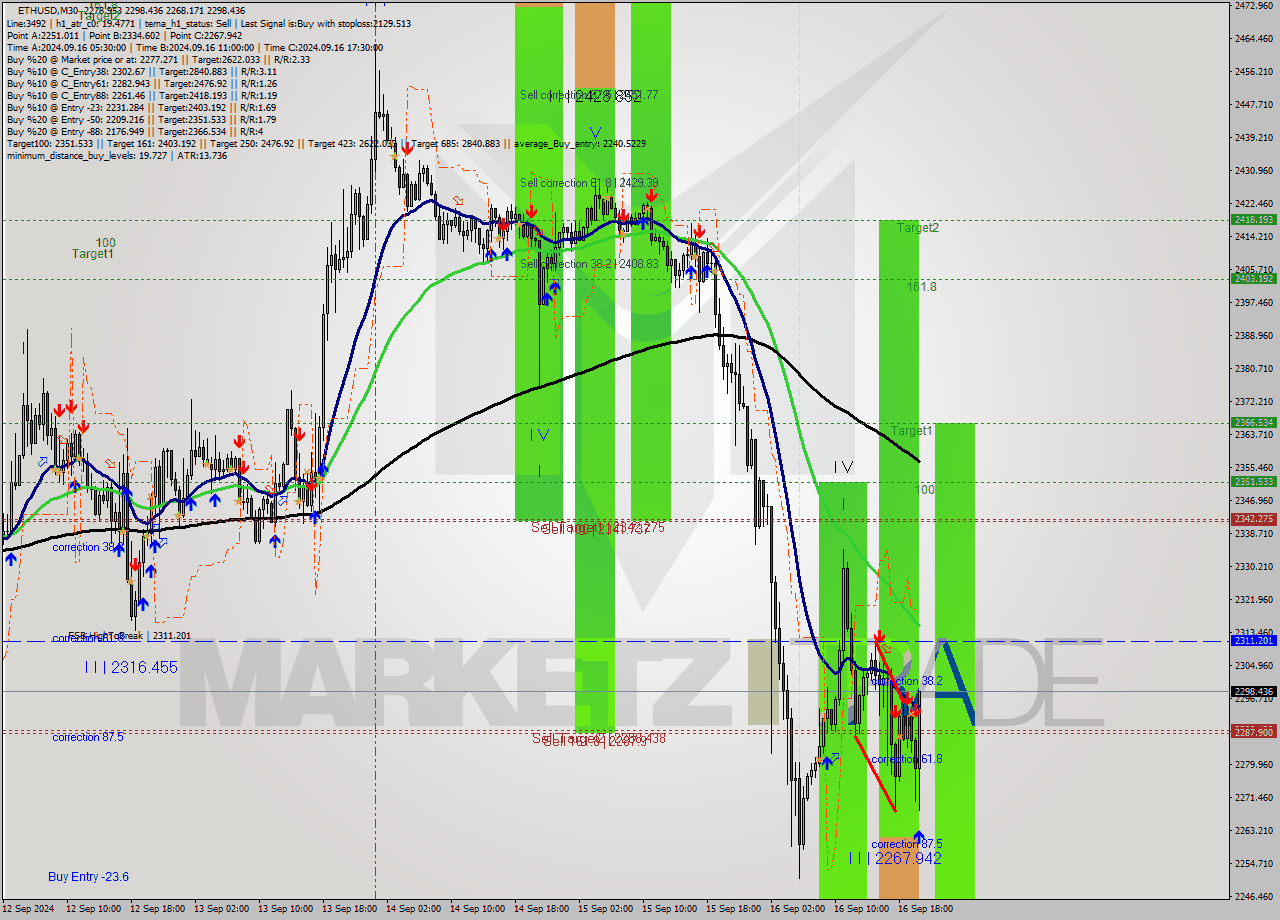Click the 2430.960 price scale label
Image resolution: width=1280 pixels, height=920 pixels.
pos(1254,171)
